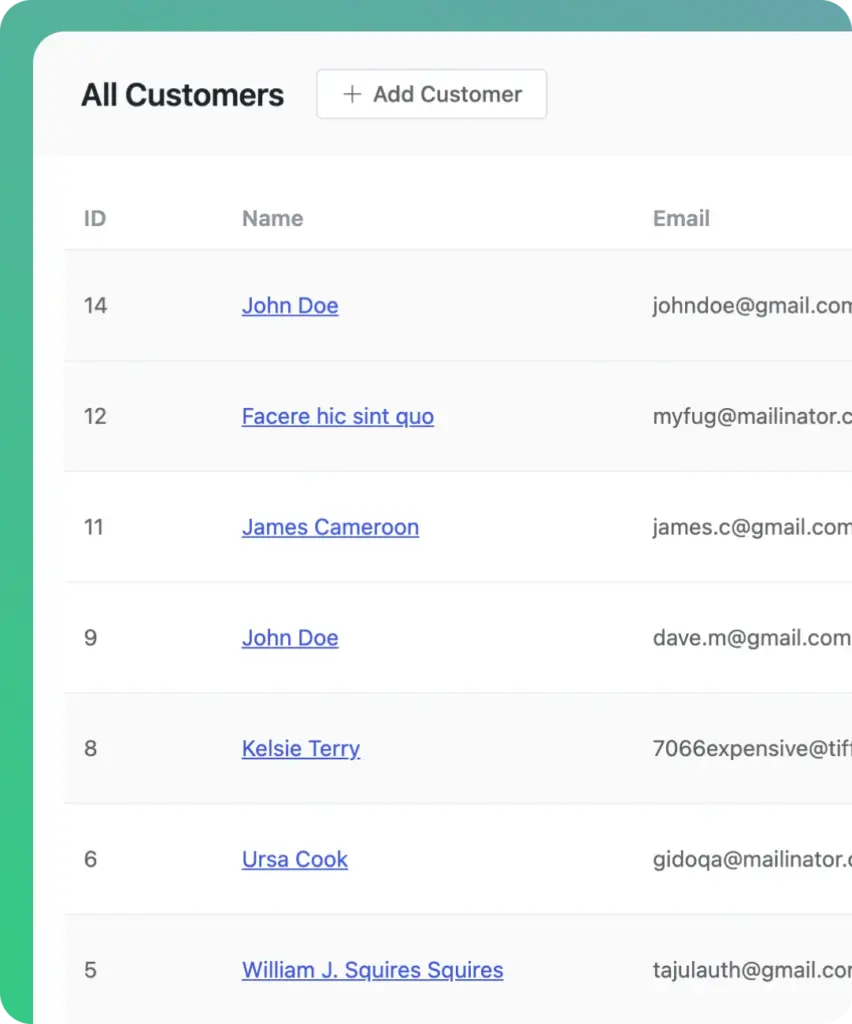The width and height of the screenshot is (852, 1024).
Task: Open John Doe with ID 9
Action: click(x=290, y=638)
